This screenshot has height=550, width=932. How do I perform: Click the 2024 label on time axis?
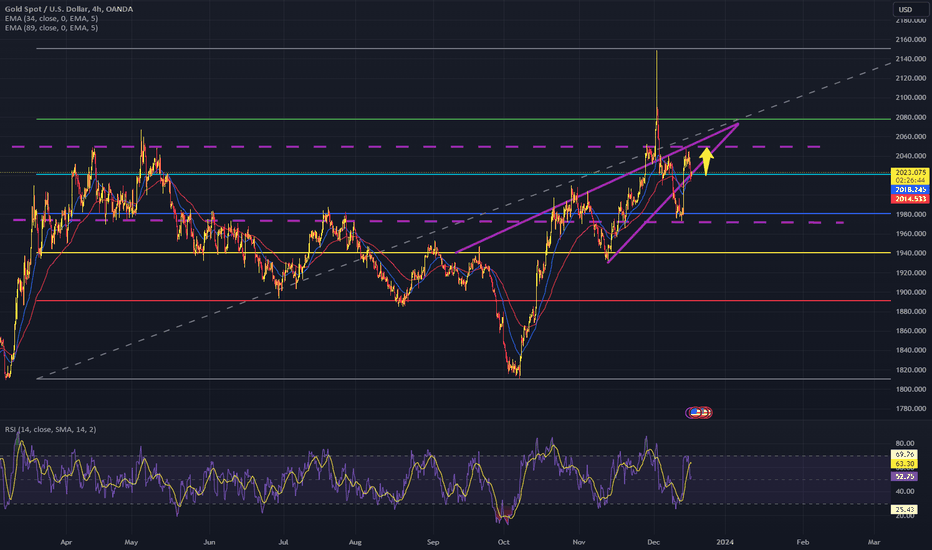coord(725,542)
